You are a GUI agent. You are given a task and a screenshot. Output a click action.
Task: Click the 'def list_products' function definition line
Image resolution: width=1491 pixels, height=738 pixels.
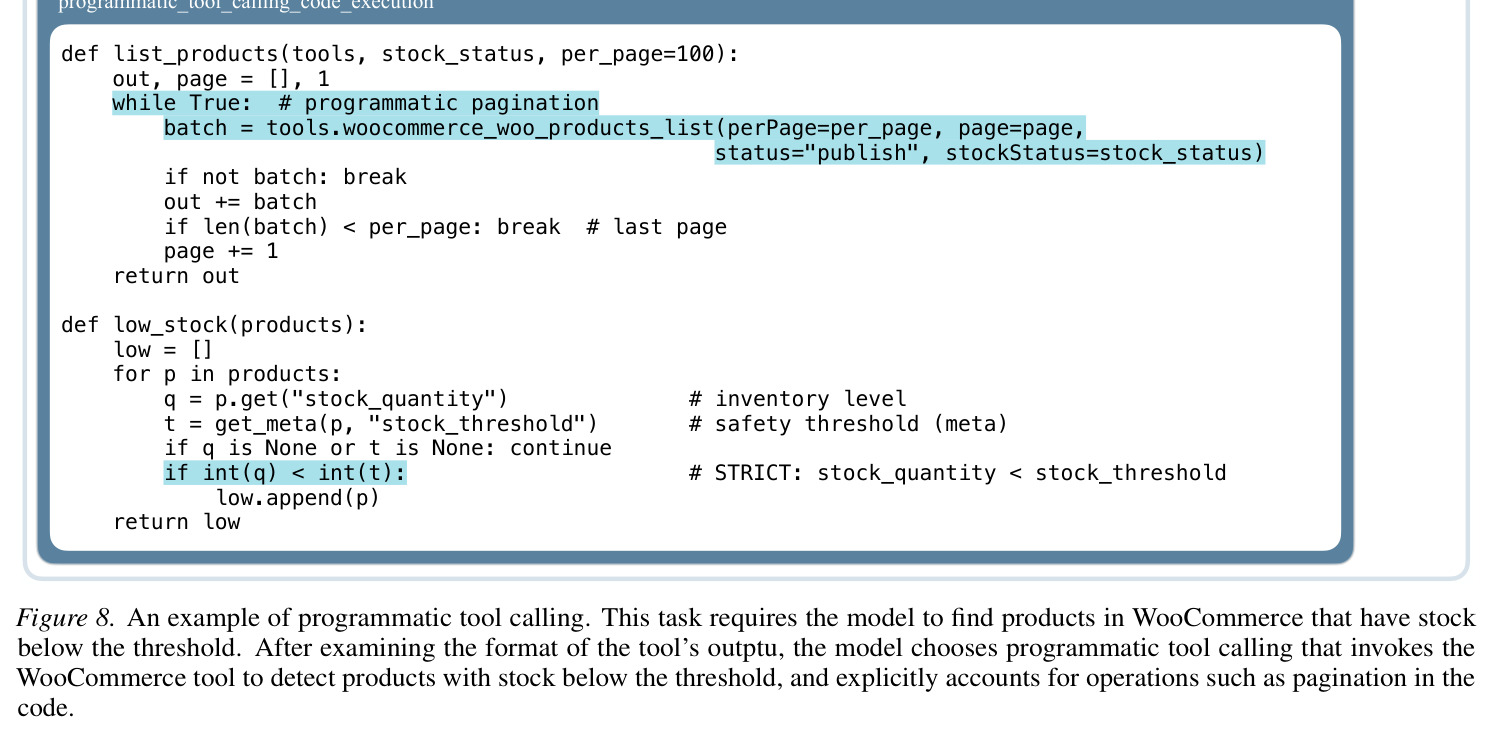399,54
